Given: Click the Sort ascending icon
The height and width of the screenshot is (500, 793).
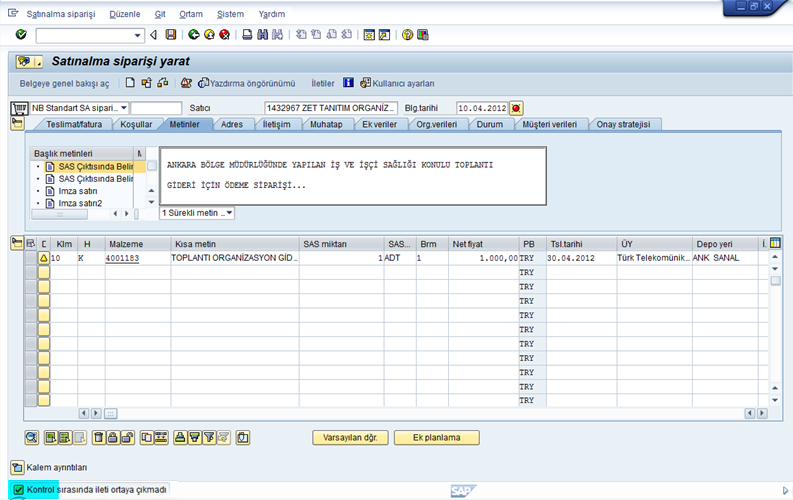Looking at the screenshot, I should coord(180,437).
